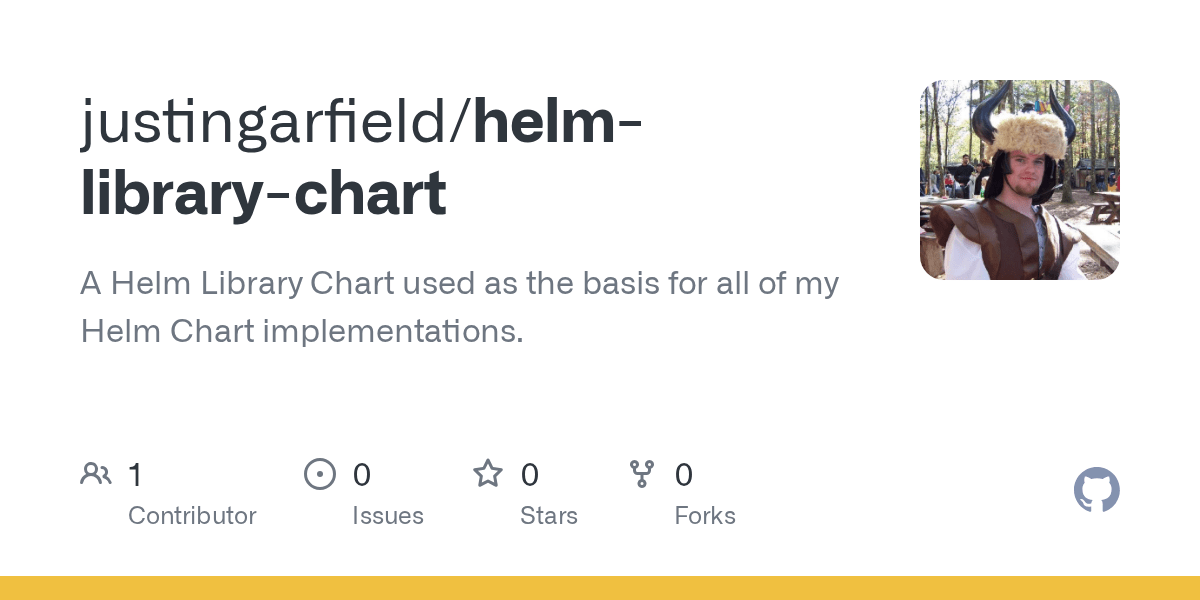Click the contributor count '1'
This screenshot has height=600, width=1200.
click(x=135, y=474)
